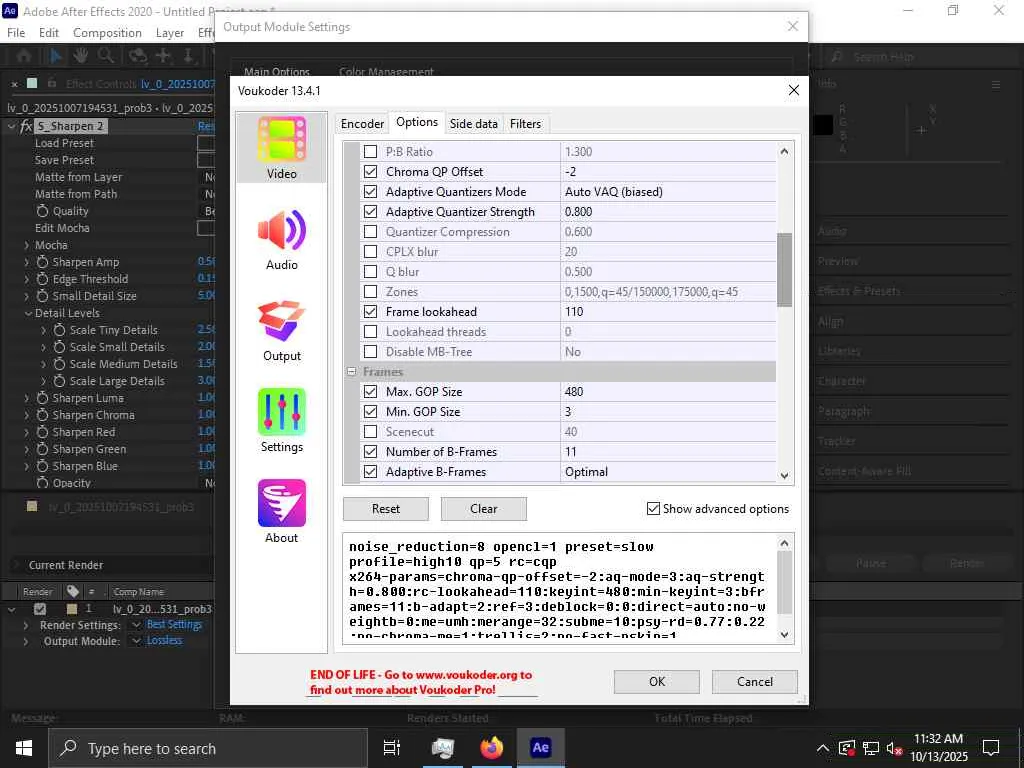Cancel the Voukoder dialog
This screenshot has width=1024, height=768.
(x=754, y=681)
